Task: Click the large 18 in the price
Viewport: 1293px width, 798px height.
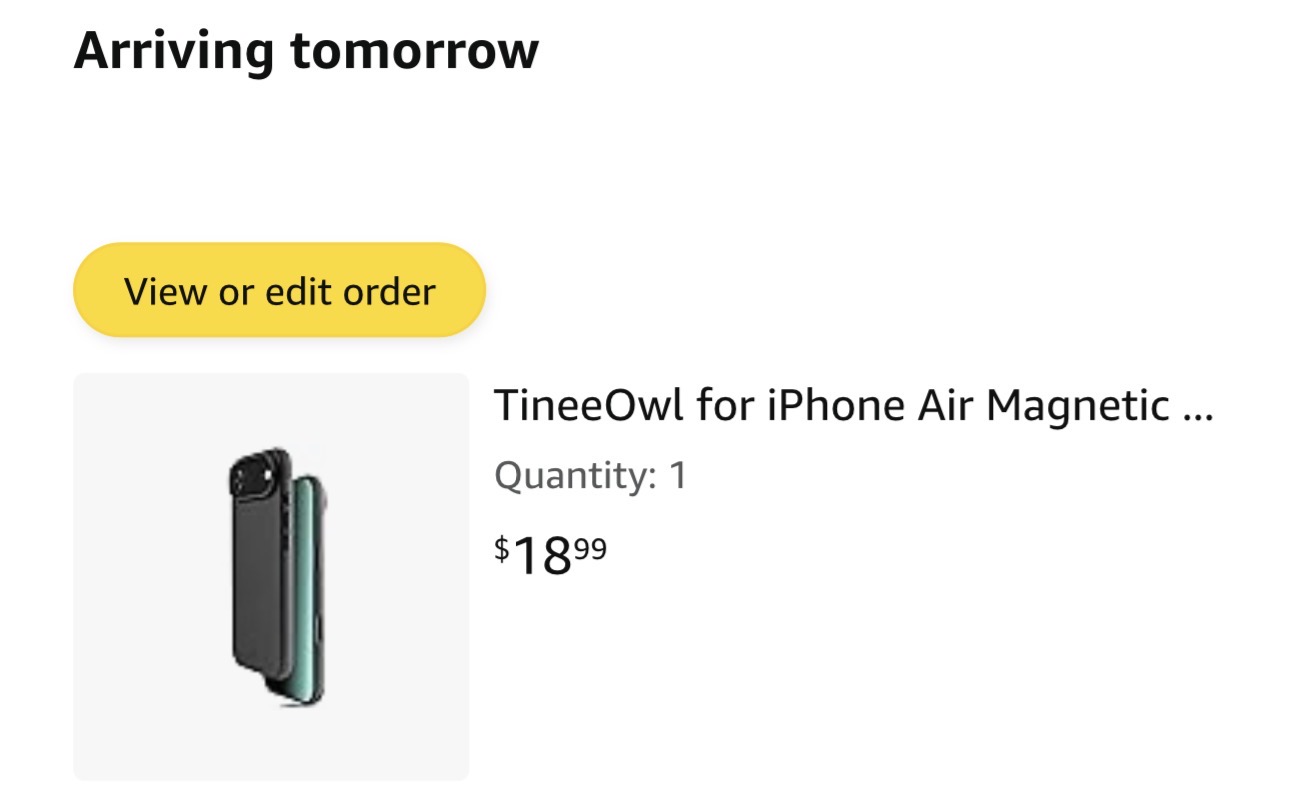Action: tap(542, 556)
